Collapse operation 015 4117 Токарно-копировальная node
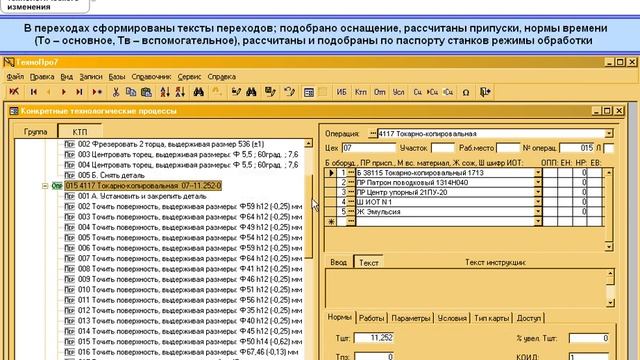The height and width of the screenshot is (360, 640). tap(45, 186)
